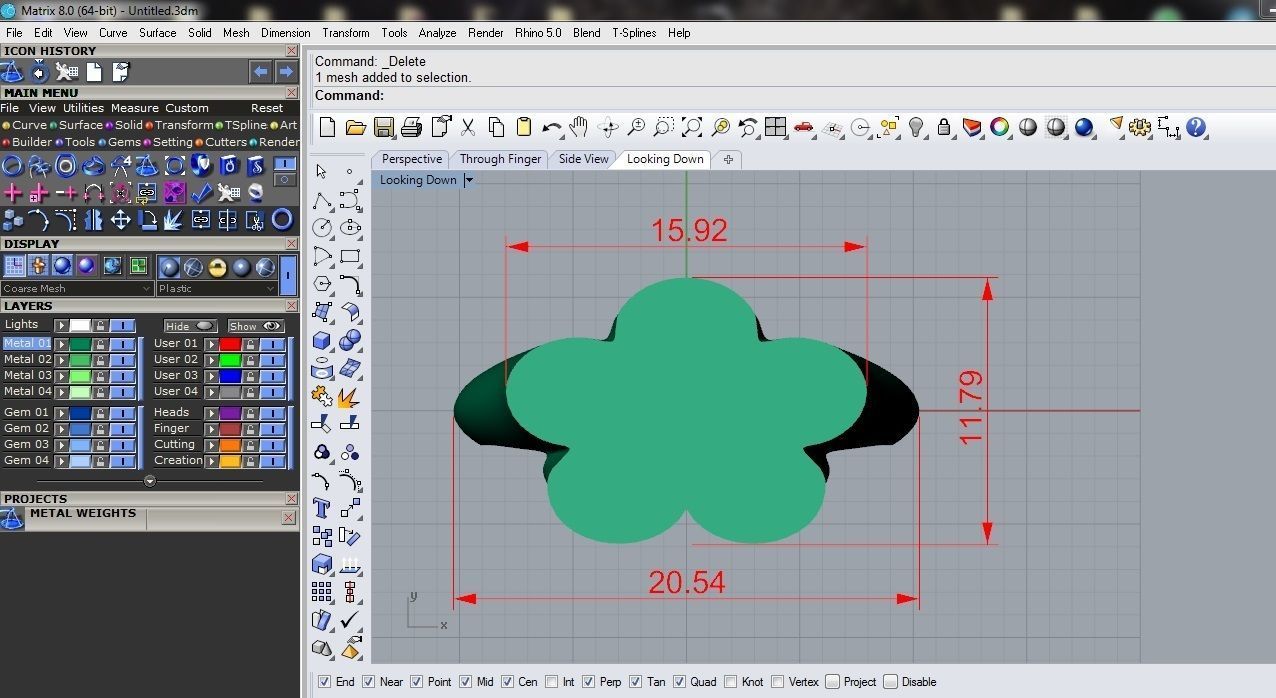This screenshot has width=1276, height=698.
Task: Click the gear options icon
Action: [1140, 127]
